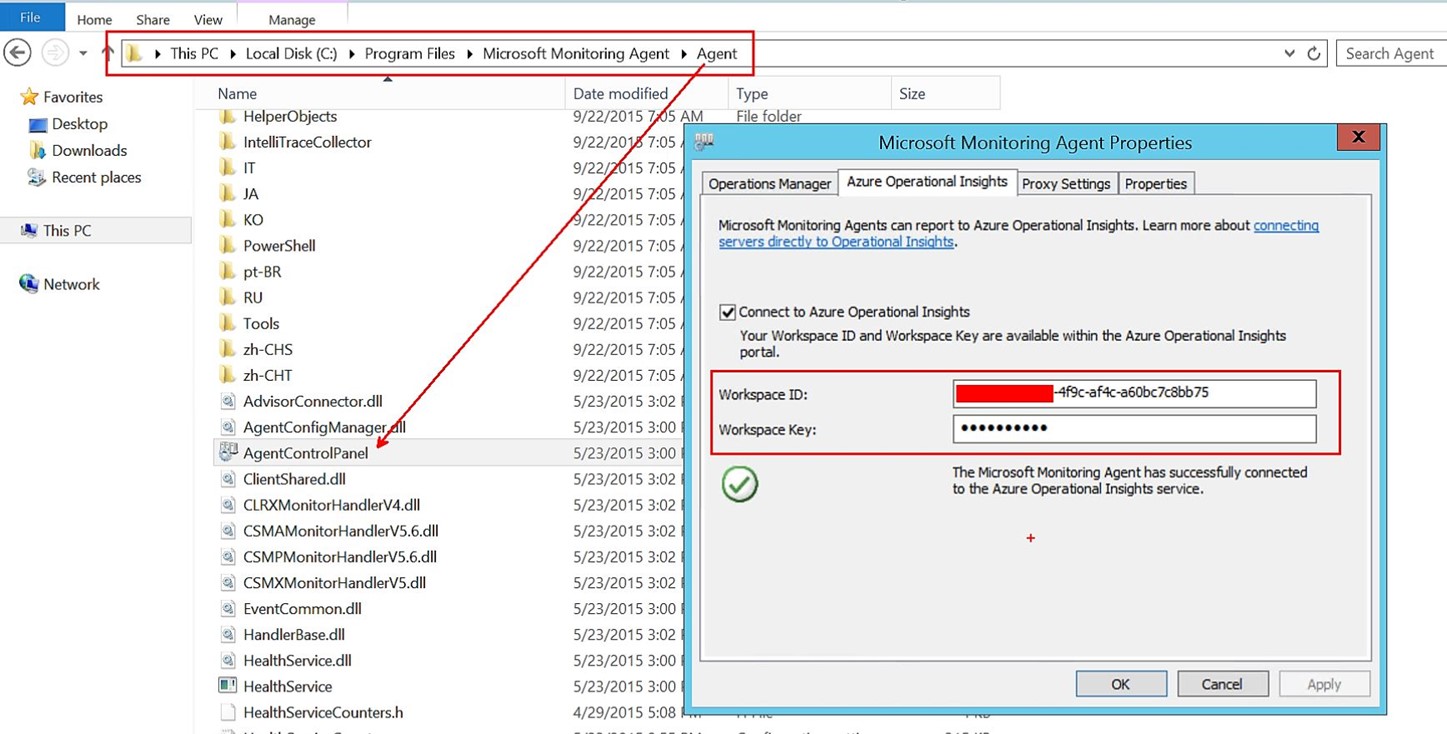Image resolution: width=1447 pixels, height=734 pixels.
Task: Sort by the Type column header
Action: point(752,94)
